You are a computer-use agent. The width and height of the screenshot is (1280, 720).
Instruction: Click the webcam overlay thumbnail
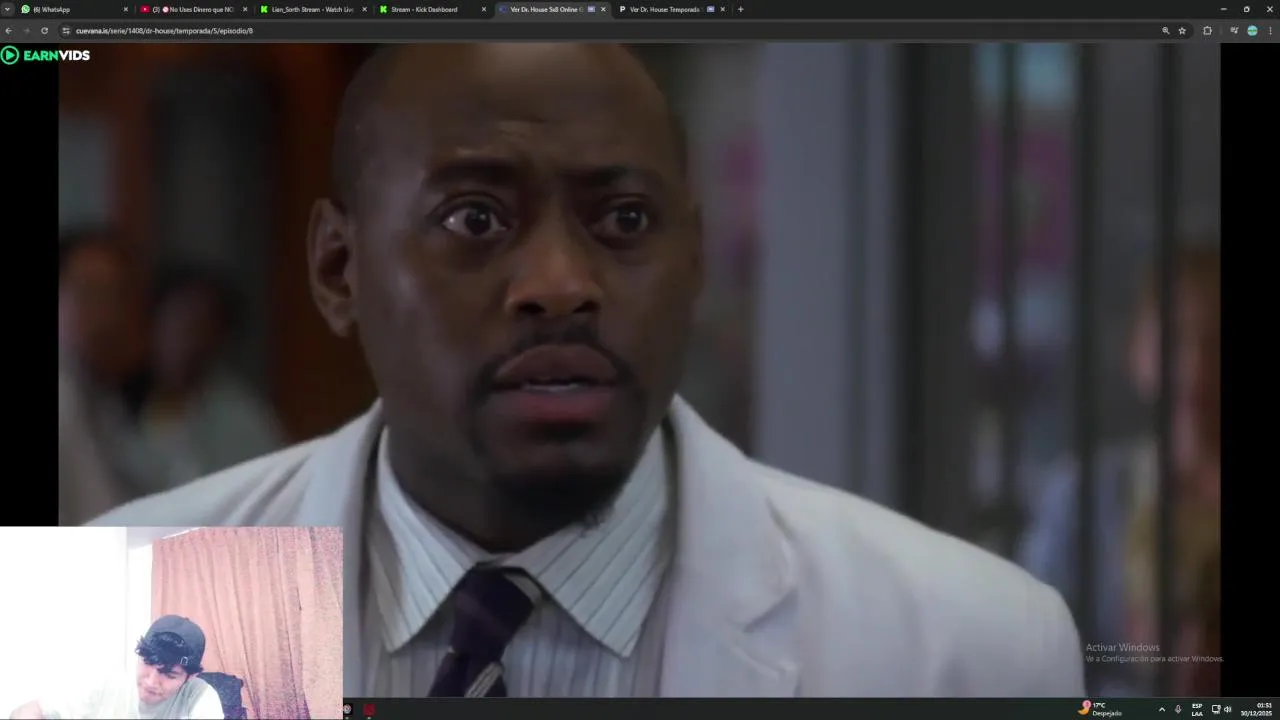point(171,623)
